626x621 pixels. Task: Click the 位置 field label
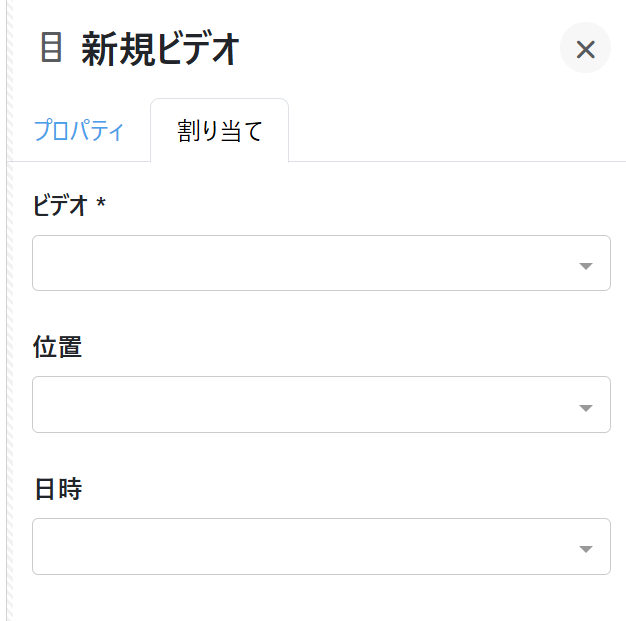click(57, 347)
